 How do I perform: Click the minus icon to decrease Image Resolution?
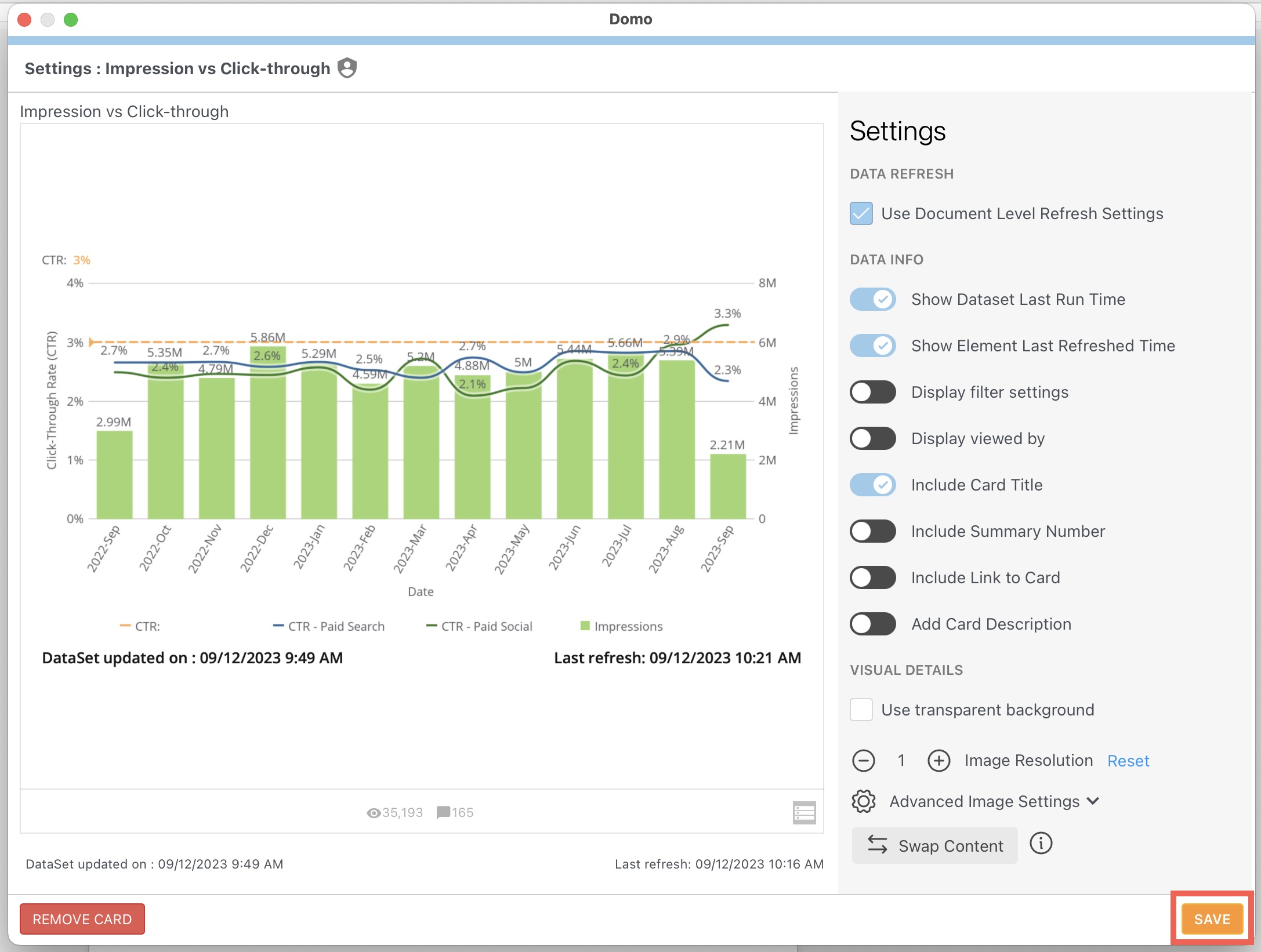point(864,761)
